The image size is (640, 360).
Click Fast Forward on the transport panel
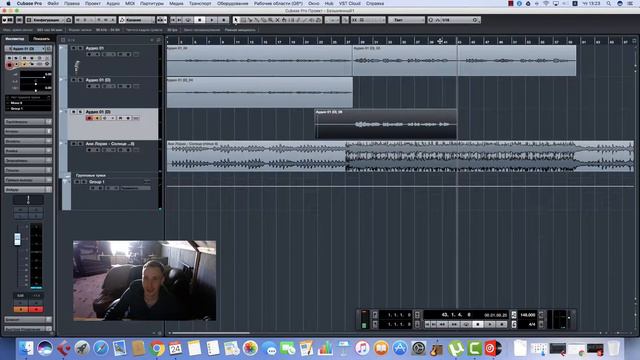[x=454, y=324]
